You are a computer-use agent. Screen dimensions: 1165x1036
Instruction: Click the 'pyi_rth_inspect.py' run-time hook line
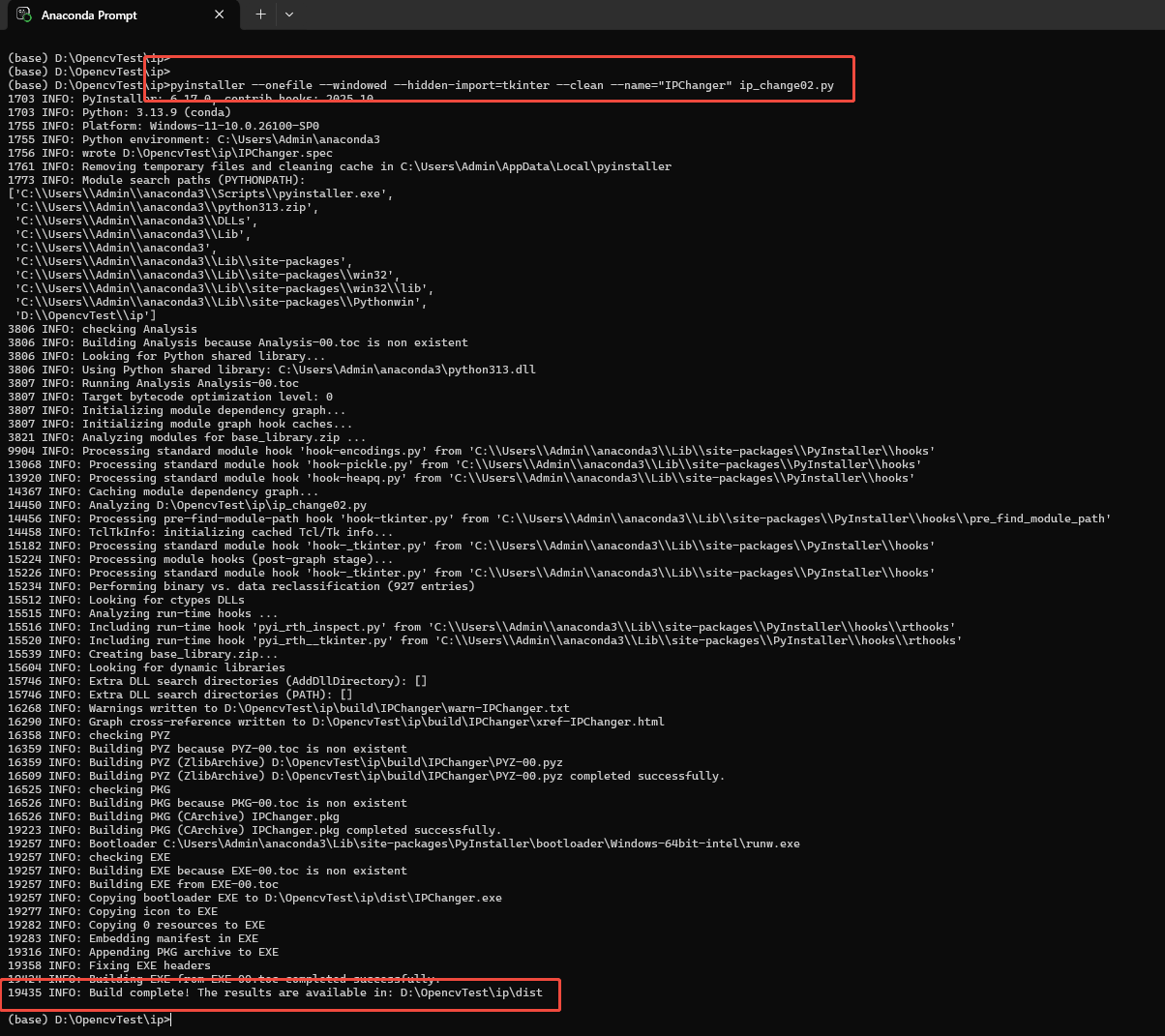pos(482,627)
